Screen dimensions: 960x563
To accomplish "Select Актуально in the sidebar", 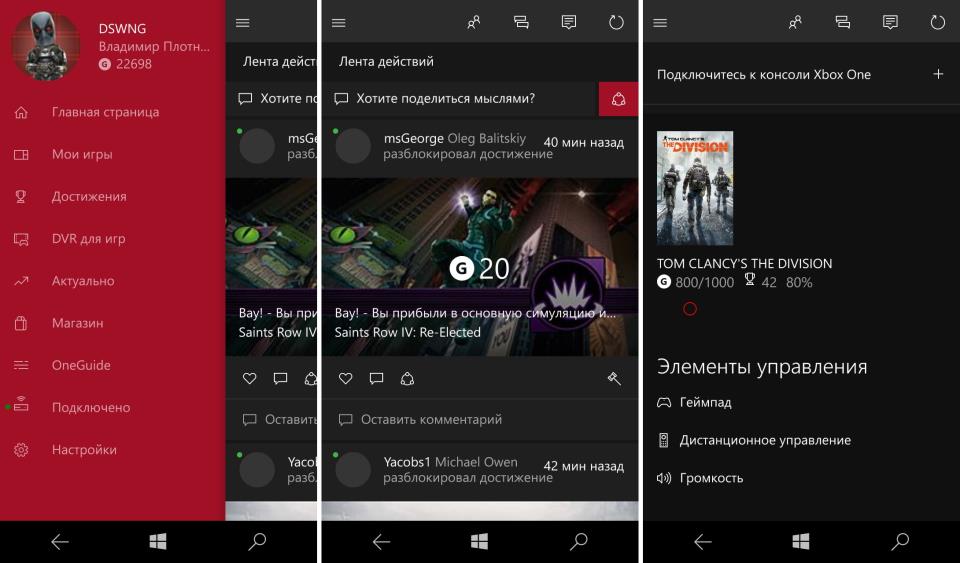I will (83, 281).
